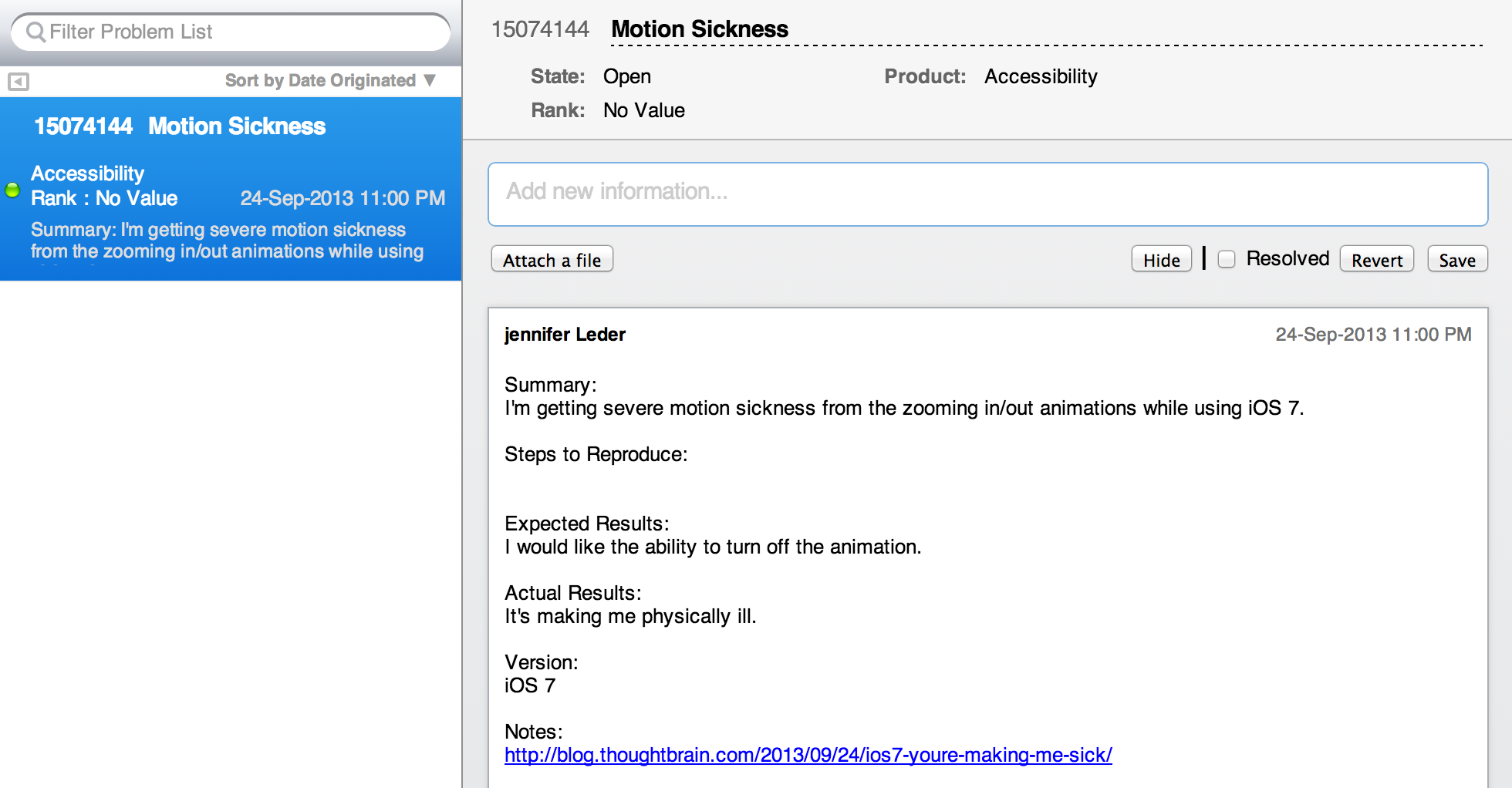Select problem 15074144 Motion Sickness in list
Screen dimensions: 1512x788
click(231, 189)
